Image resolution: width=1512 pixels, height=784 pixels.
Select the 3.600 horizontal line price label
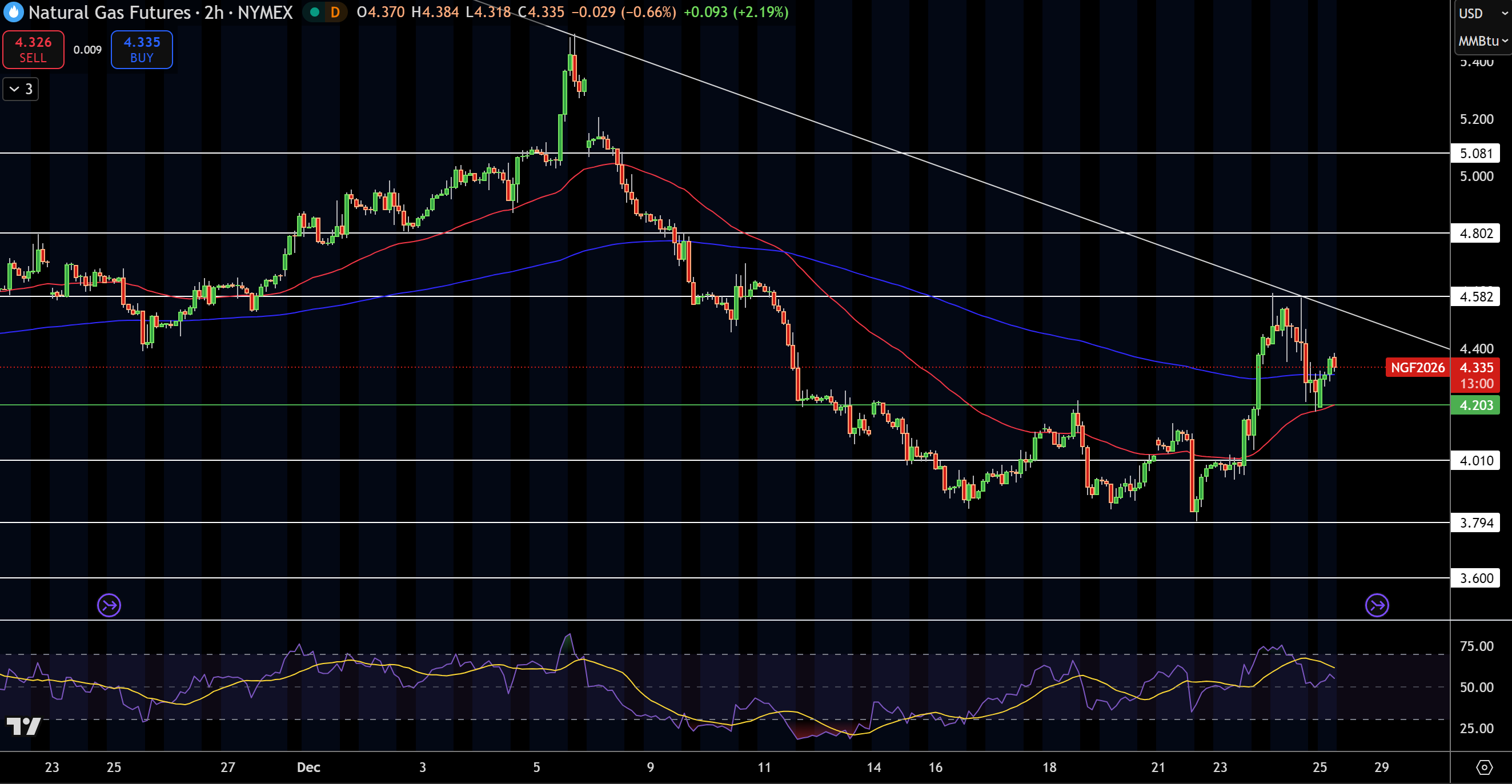click(x=1475, y=578)
